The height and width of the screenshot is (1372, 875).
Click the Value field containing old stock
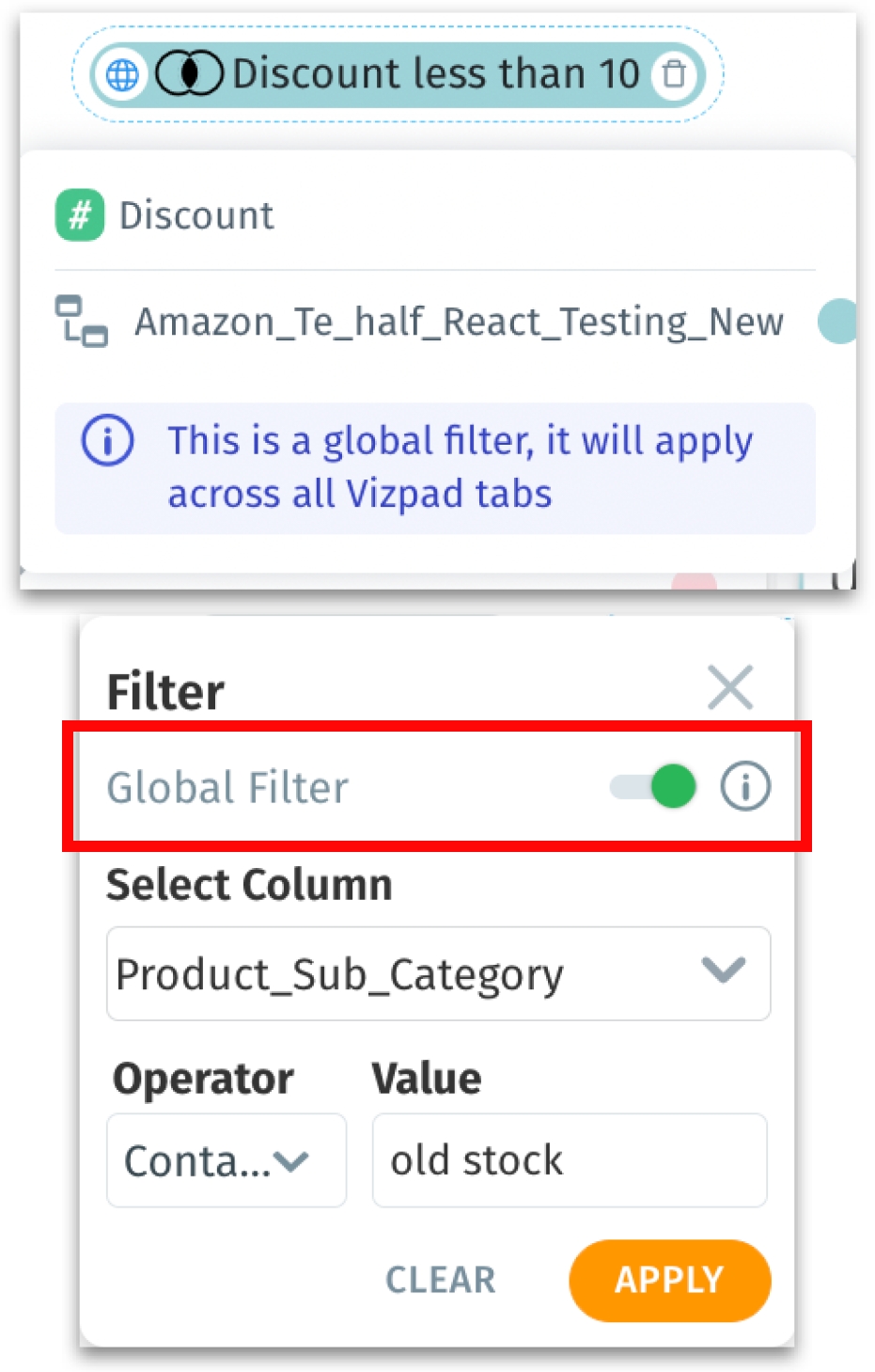pos(570,1160)
